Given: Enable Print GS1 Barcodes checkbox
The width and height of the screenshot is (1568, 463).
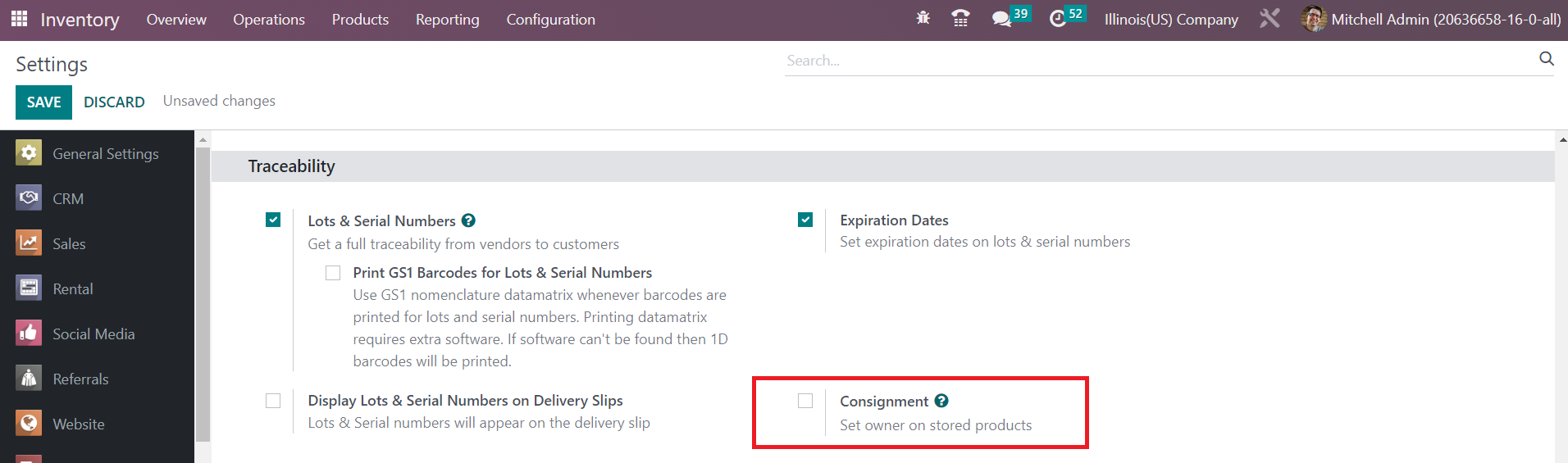Looking at the screenshot, I should click(x=333, y=273).
